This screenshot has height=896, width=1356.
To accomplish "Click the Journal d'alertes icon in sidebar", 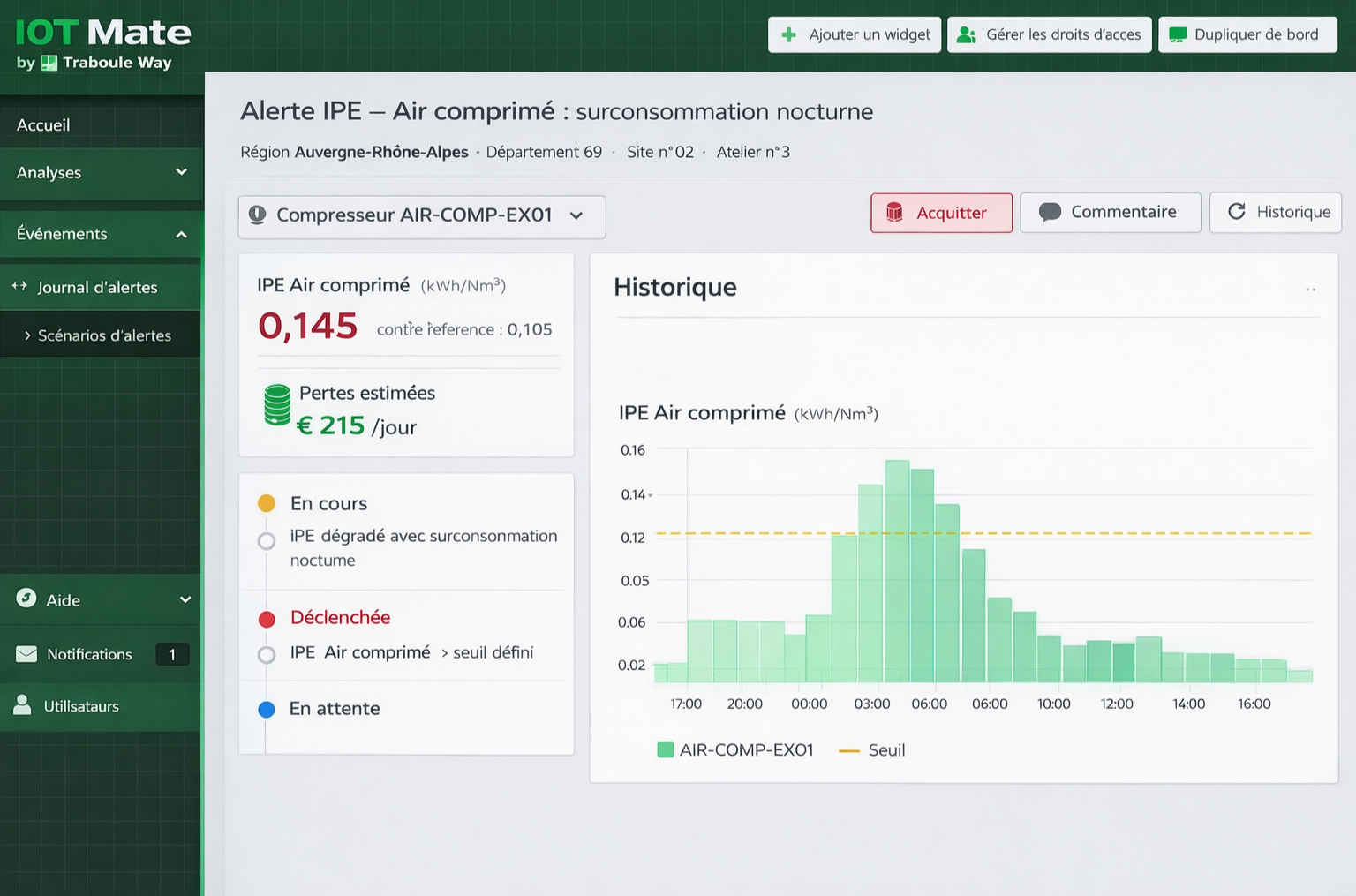I will point(18,286).
